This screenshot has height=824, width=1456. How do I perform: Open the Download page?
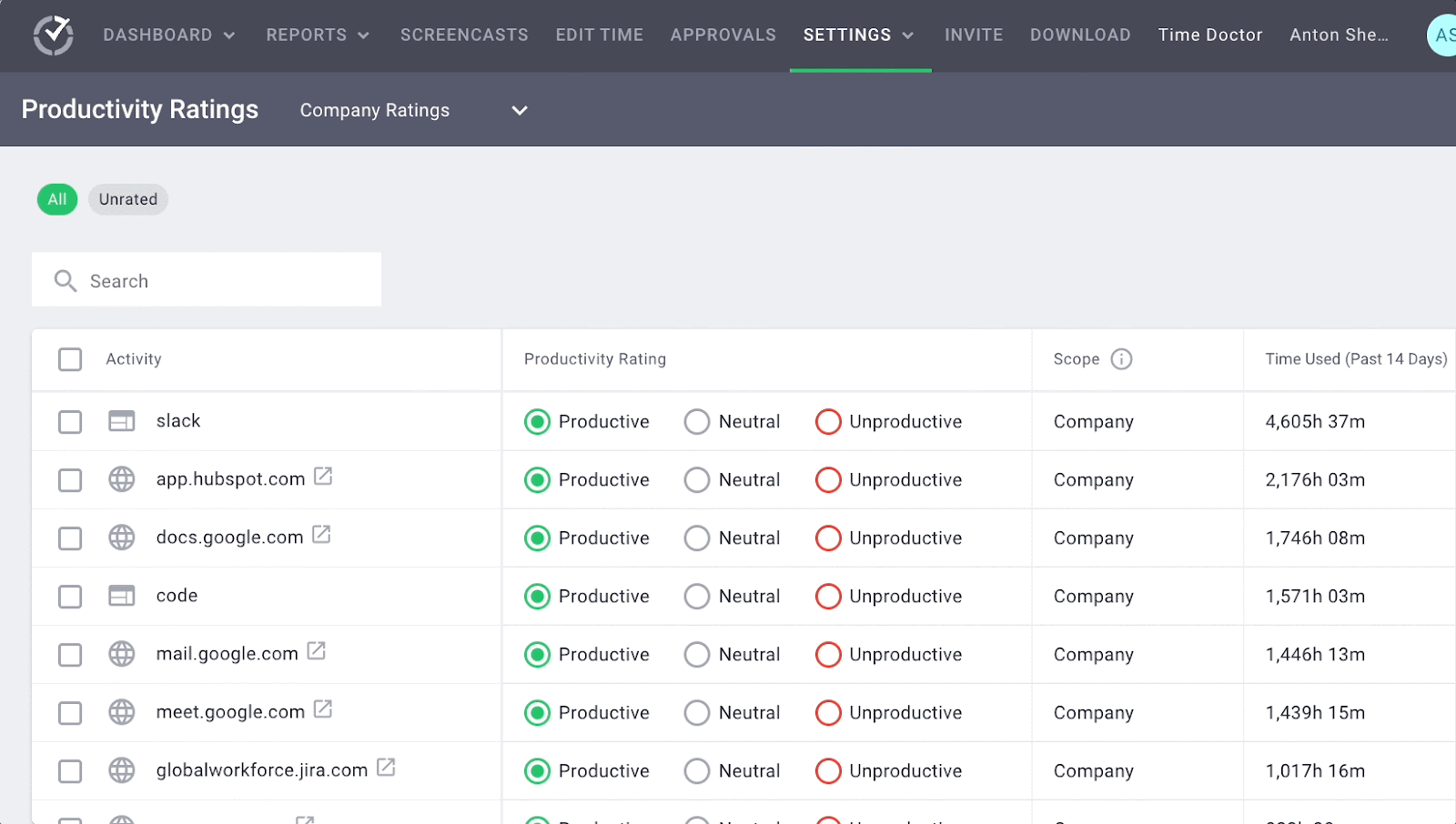coord(1080,35)
